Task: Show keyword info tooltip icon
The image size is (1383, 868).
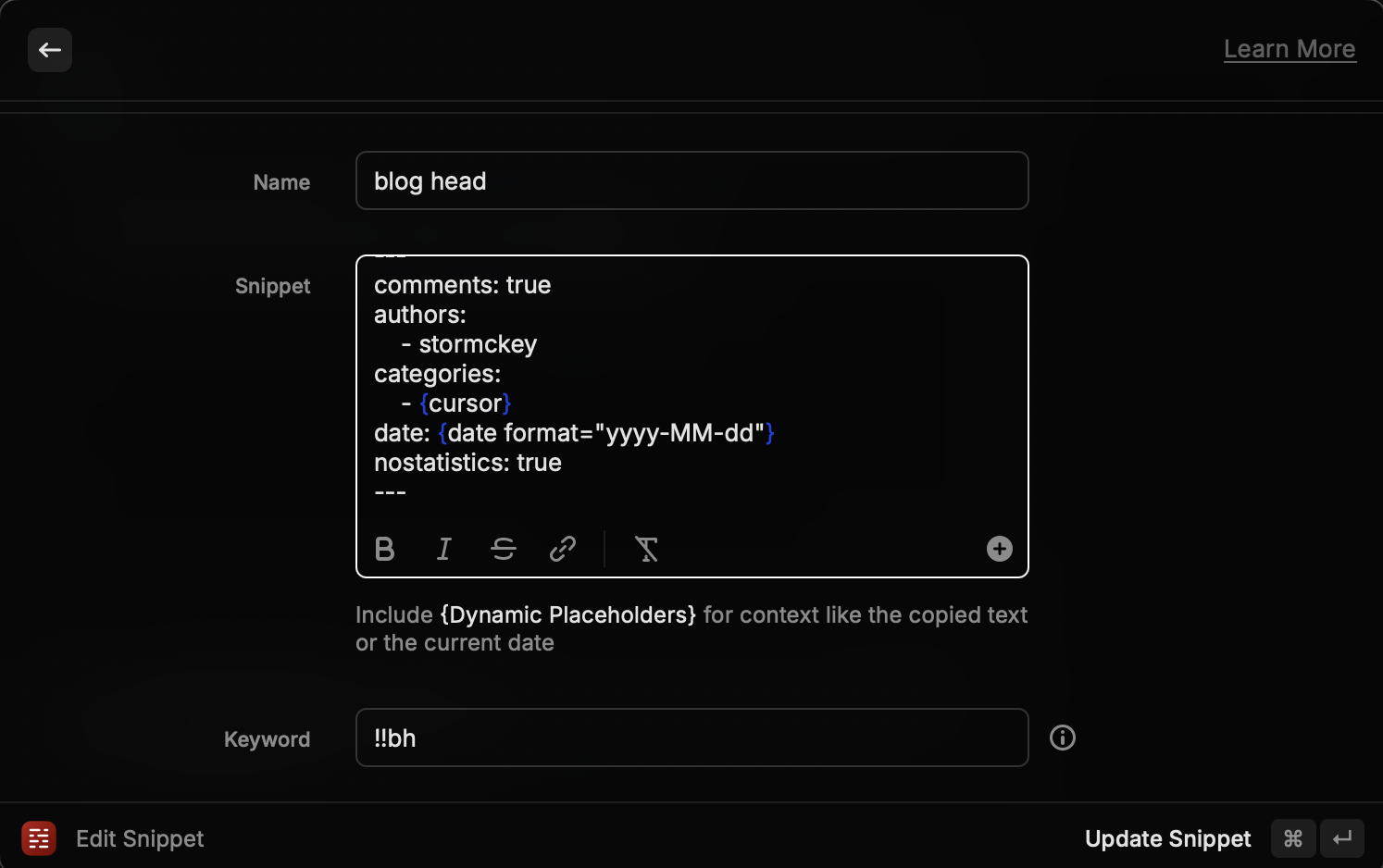Action: [1063, 738]
